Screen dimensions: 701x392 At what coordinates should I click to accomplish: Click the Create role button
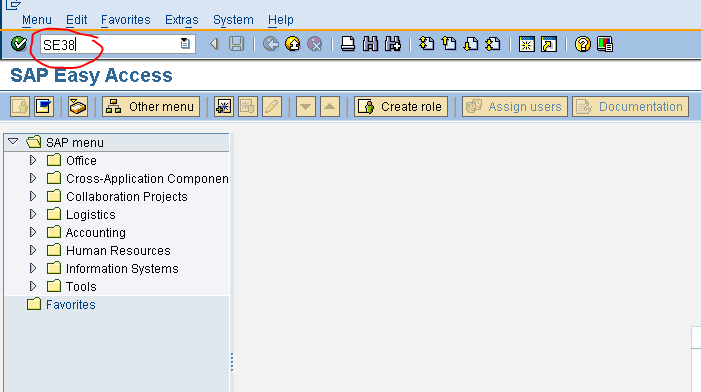[401, 106]
